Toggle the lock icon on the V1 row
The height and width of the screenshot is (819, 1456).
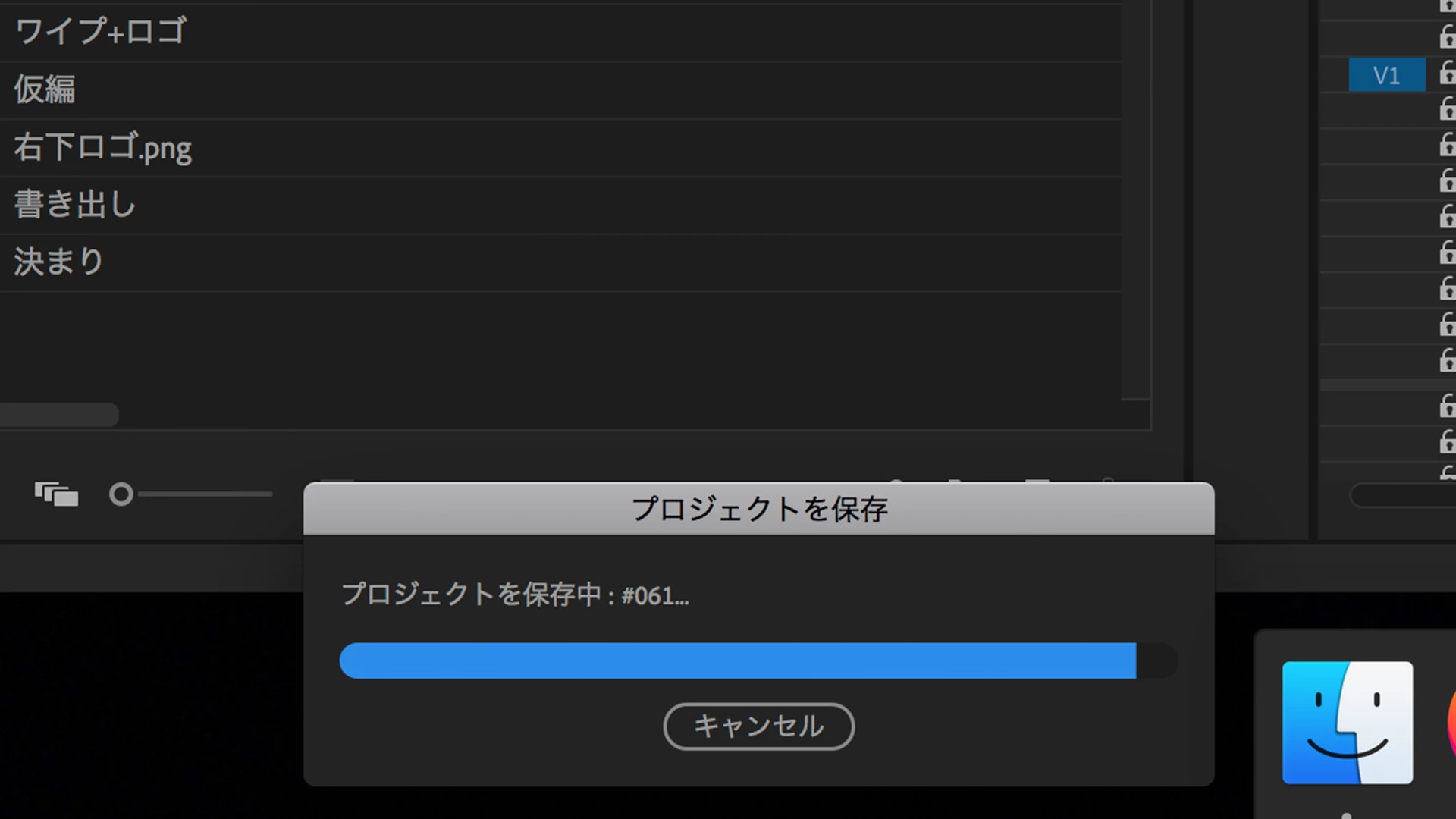pyautogui.click(x=1447, y=74)
